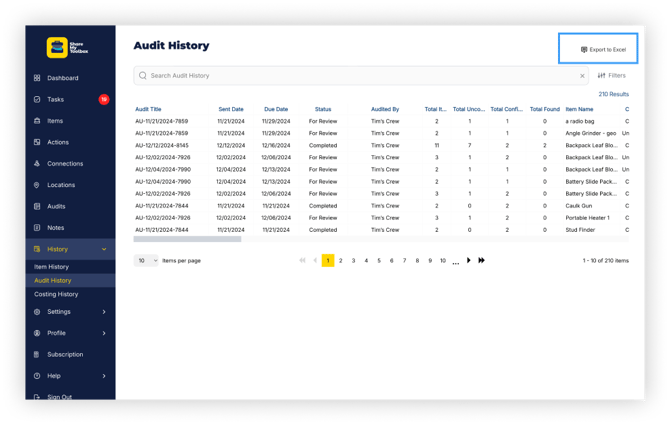The height and width of the screenshot is (425, 670).
Task: Click the ShareMyToolbox logo
Action: [x=67, y=47]
